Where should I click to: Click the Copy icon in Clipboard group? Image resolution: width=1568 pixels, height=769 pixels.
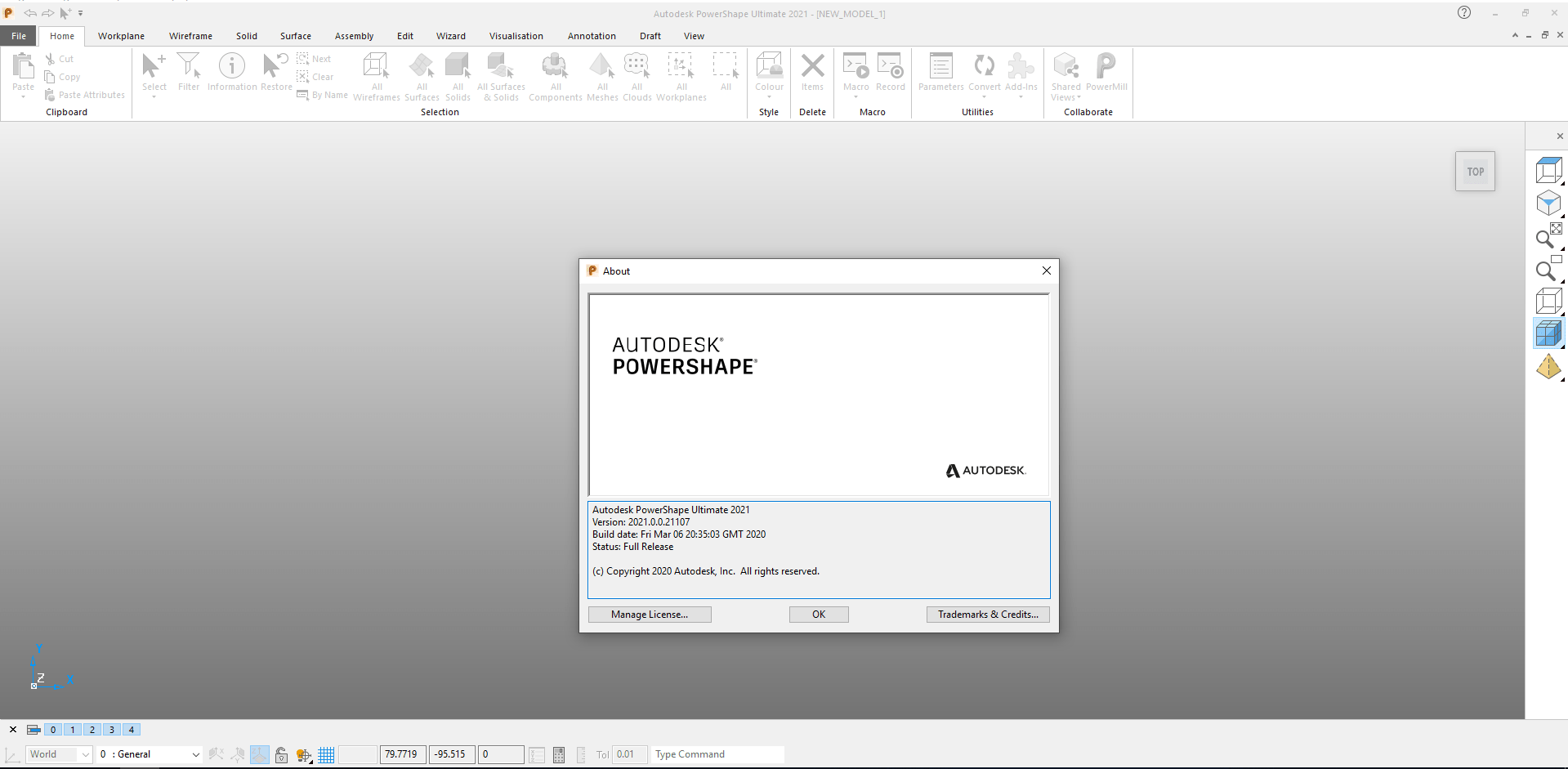[x=50, y=77]
